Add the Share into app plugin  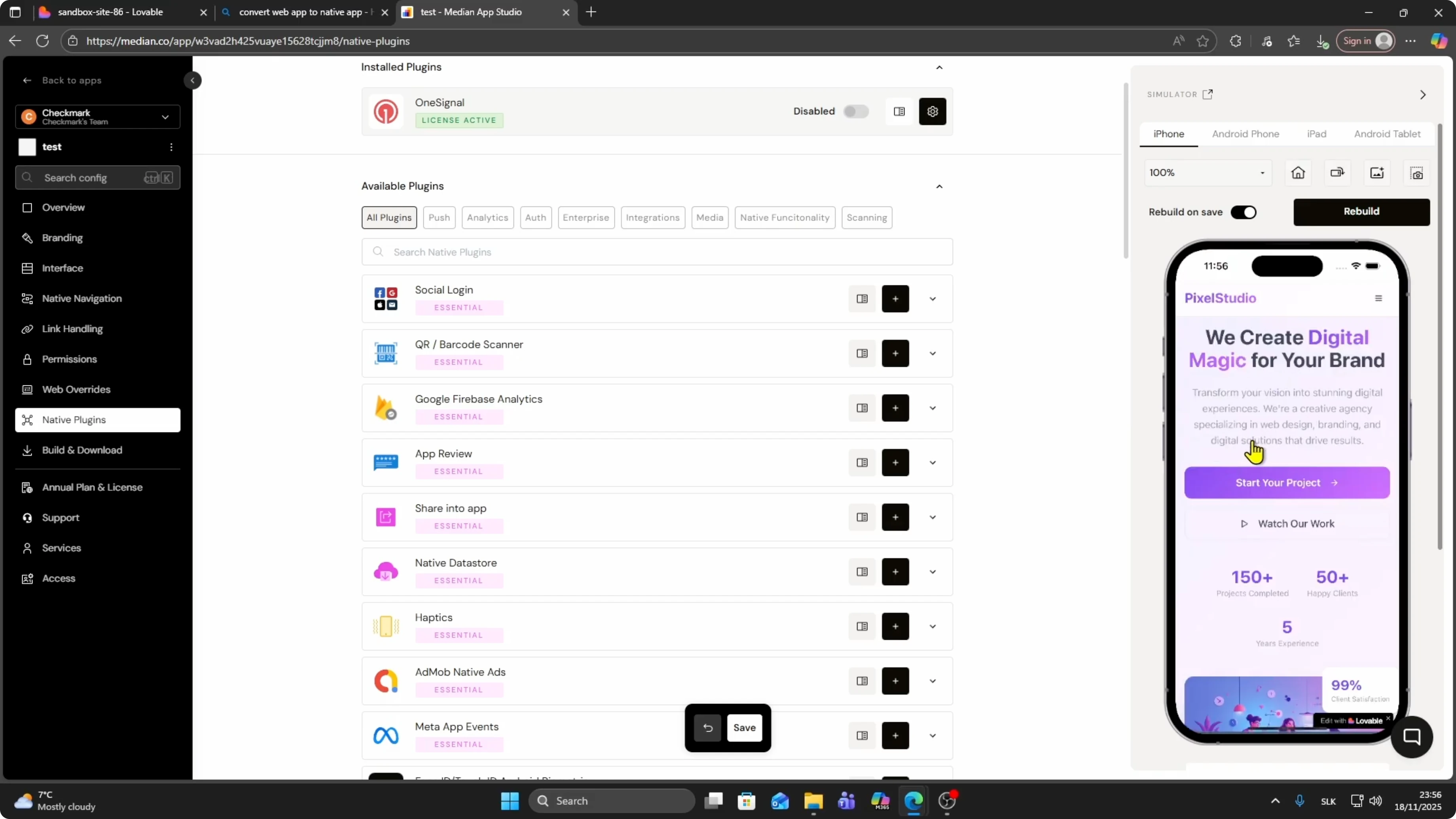[895, 517]
